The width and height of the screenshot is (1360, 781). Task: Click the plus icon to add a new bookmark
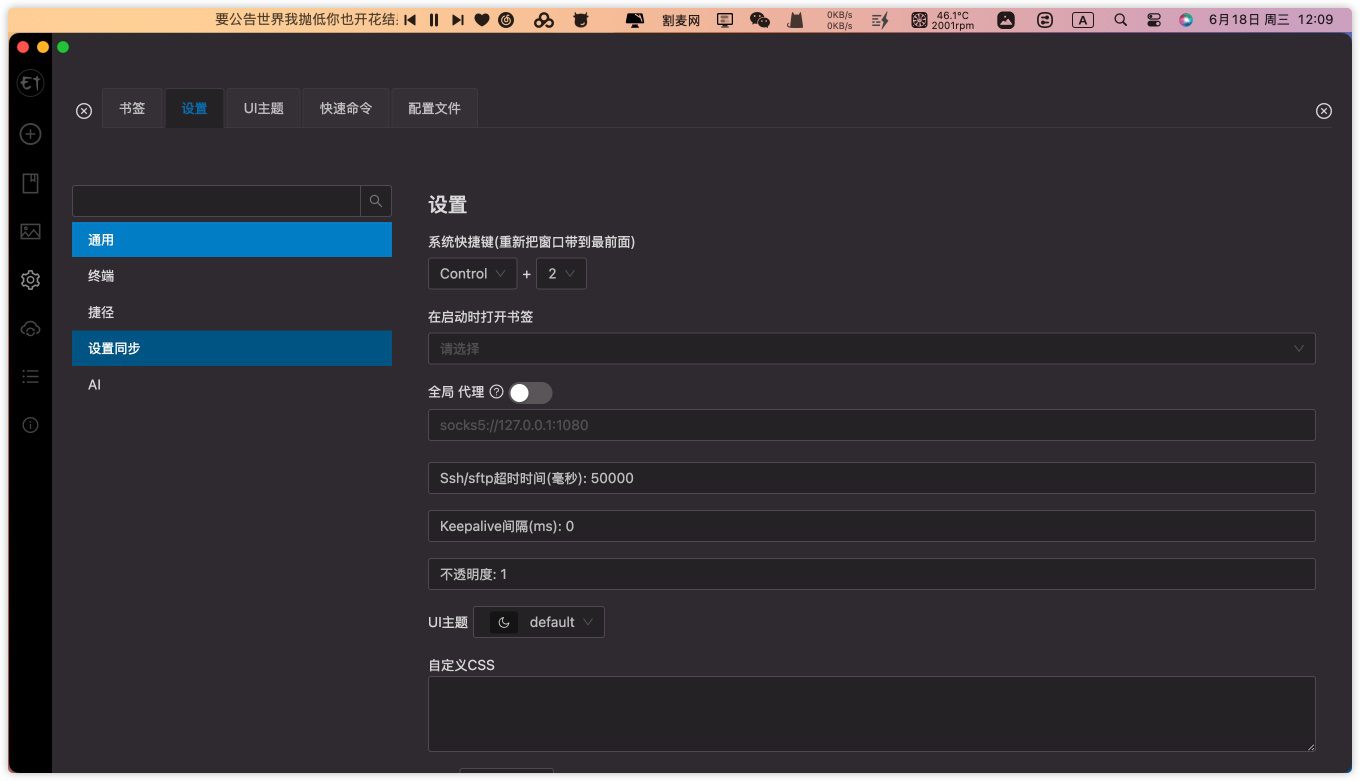point(30,134)
